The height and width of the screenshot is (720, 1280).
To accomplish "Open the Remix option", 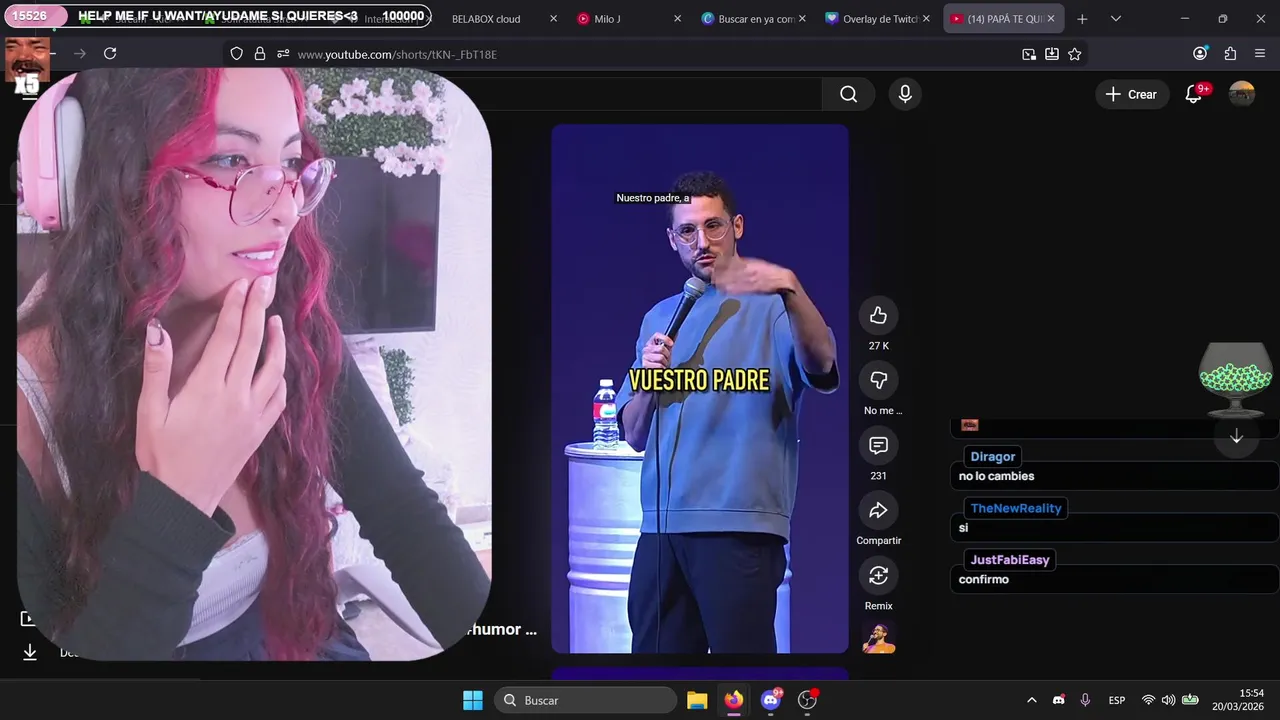I will tap(878, 576).
